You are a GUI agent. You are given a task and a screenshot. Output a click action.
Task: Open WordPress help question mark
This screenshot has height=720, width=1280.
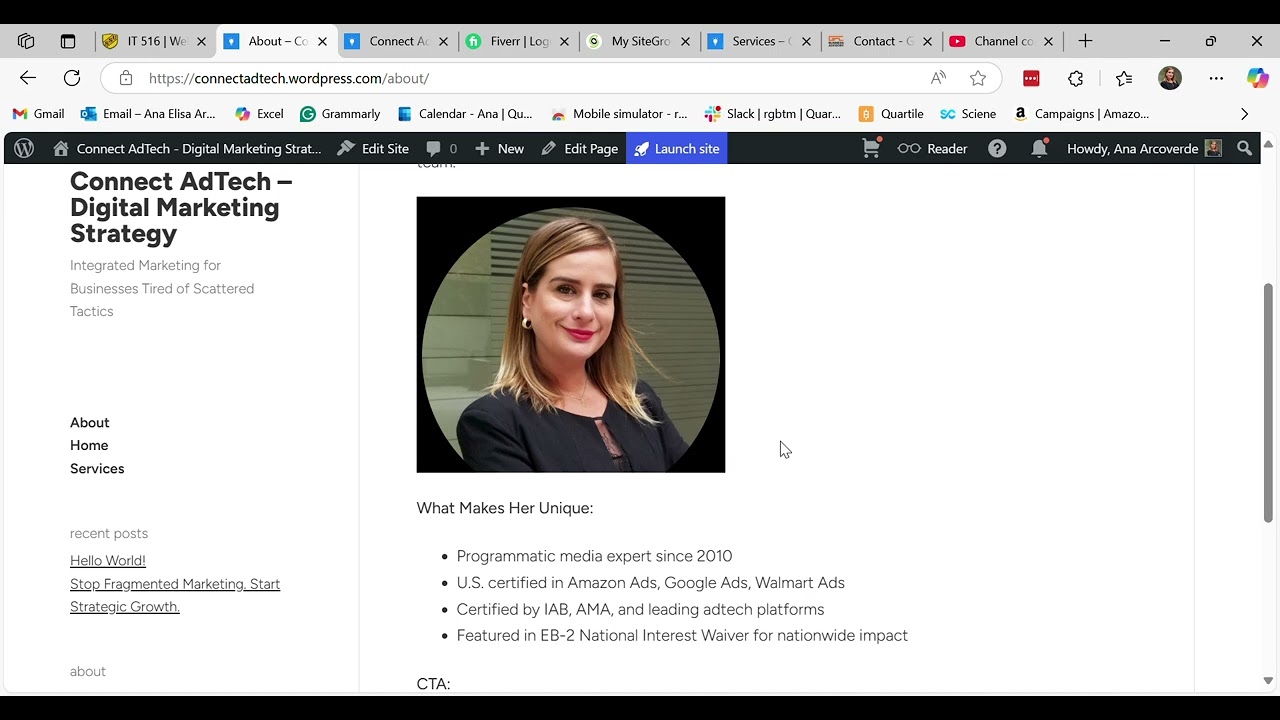coord(997,148)
